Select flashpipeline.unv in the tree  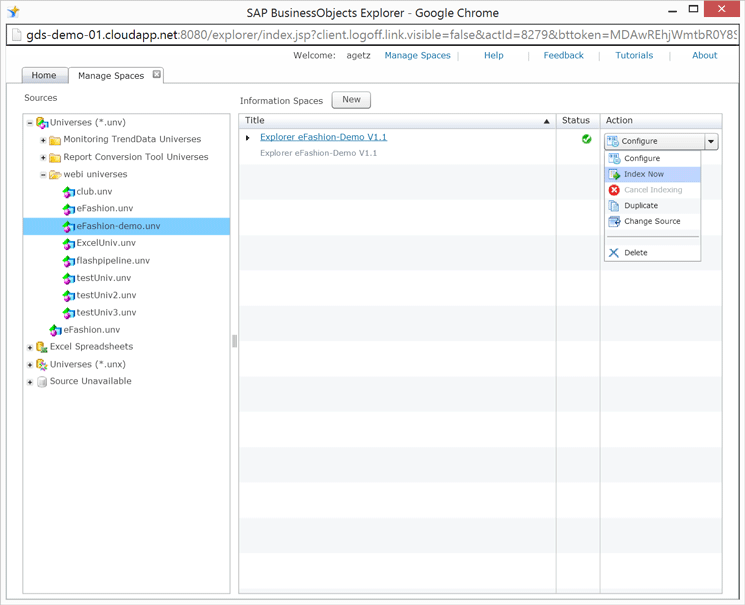pos(113,260)
